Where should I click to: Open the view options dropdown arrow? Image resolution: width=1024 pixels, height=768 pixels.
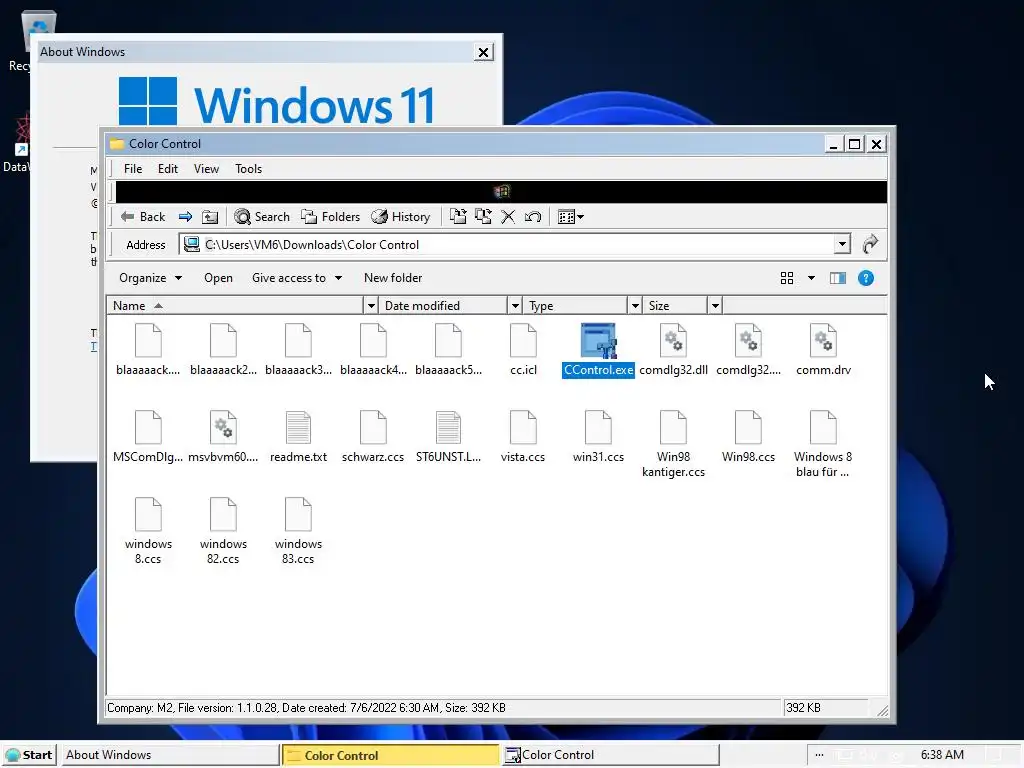pos(811,278)
